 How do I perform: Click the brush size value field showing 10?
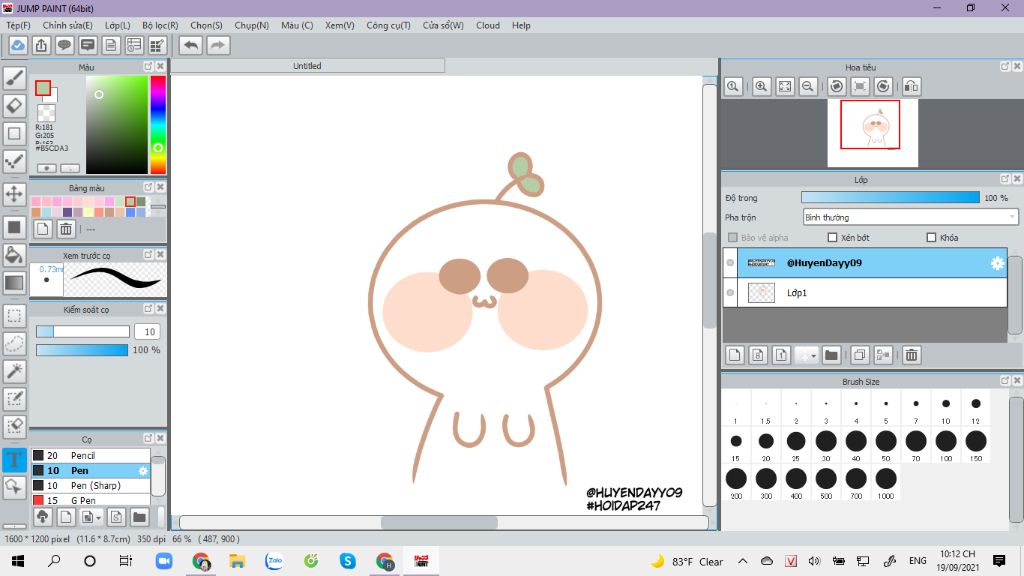(x=148, y=332)
